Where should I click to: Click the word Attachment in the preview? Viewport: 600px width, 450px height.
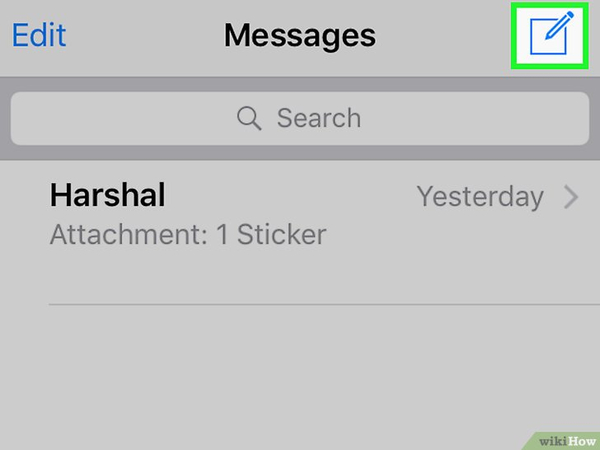click(x=129, y=234)
